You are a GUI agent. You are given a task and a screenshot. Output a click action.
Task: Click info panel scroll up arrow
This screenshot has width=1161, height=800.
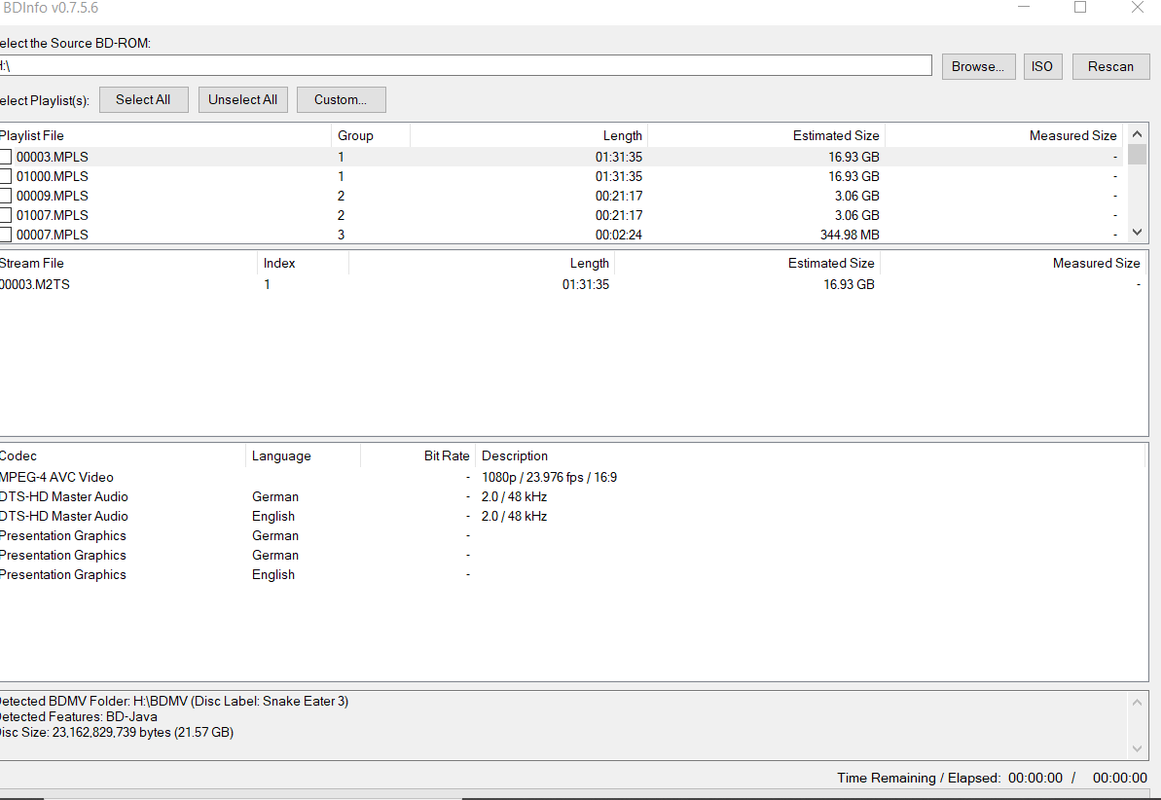coord(1137,702)
